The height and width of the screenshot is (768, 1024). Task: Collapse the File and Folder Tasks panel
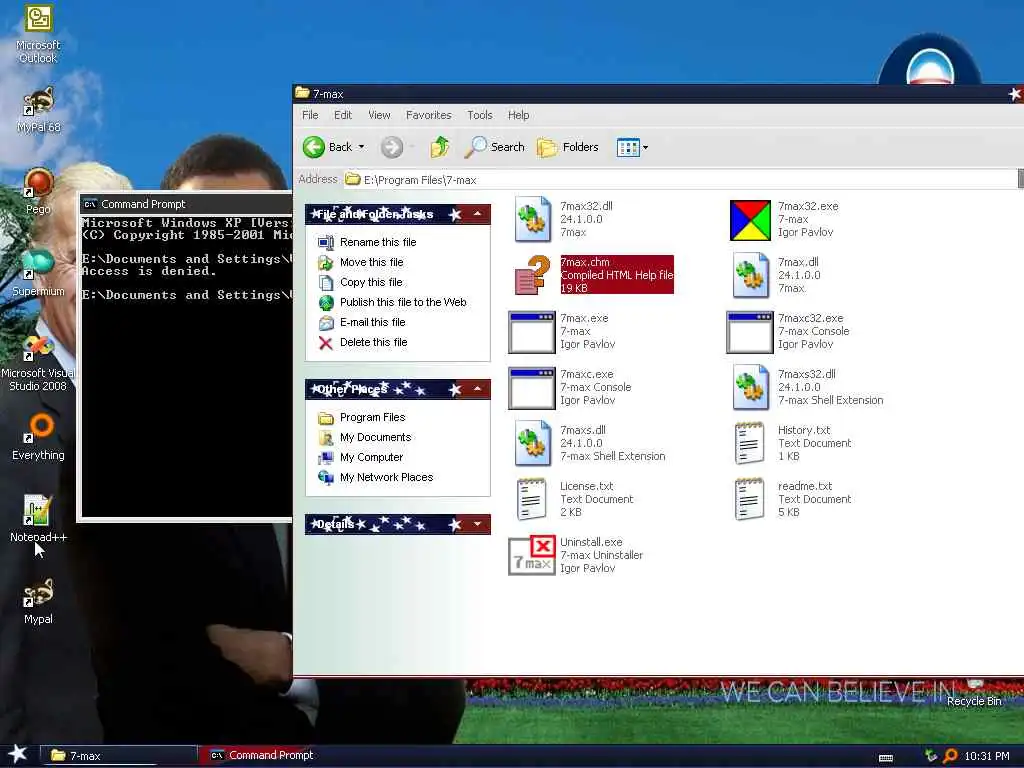pos(477,214)
